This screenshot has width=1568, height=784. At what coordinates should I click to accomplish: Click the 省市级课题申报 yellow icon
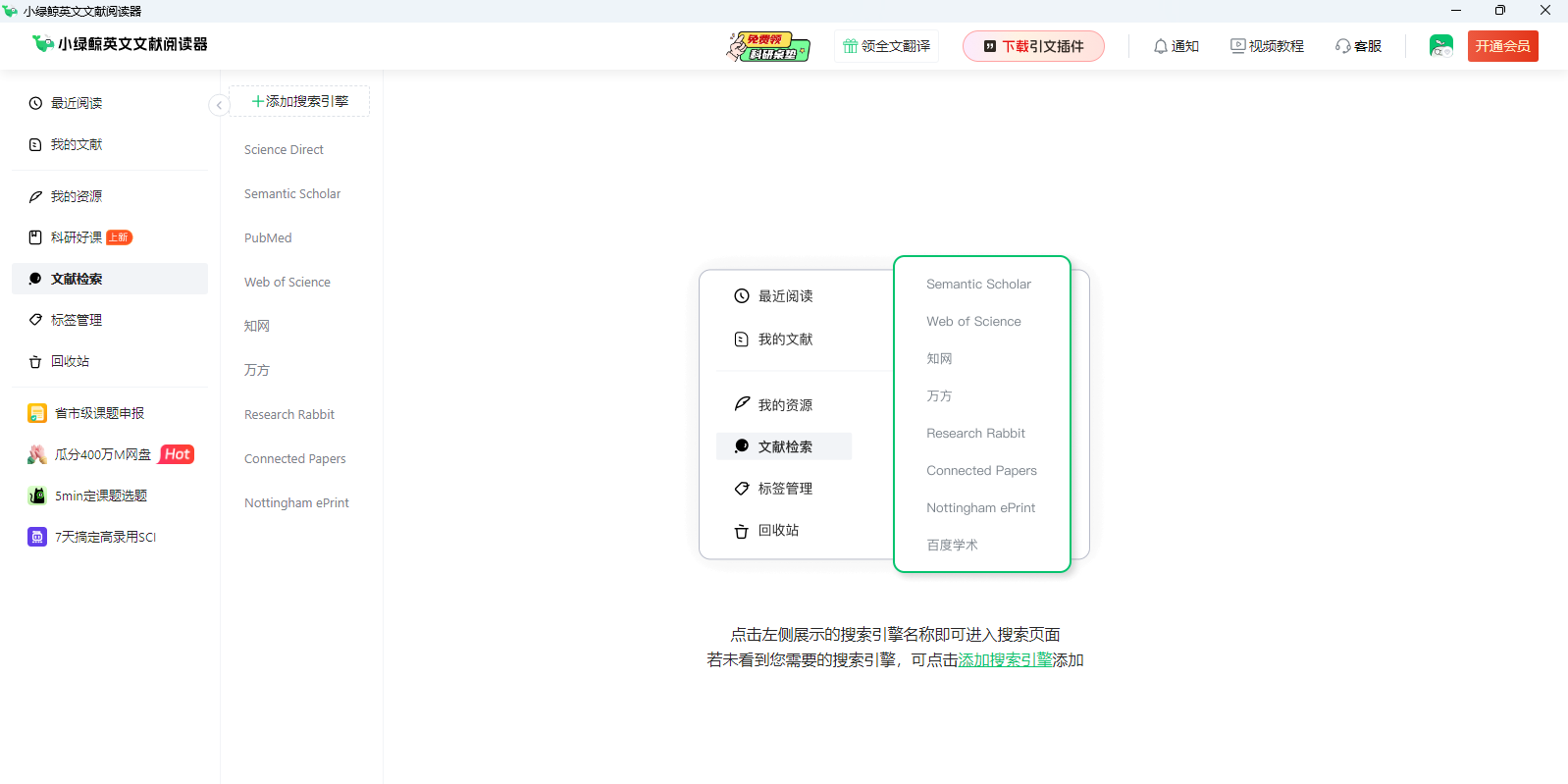click(x=37, y=413)
